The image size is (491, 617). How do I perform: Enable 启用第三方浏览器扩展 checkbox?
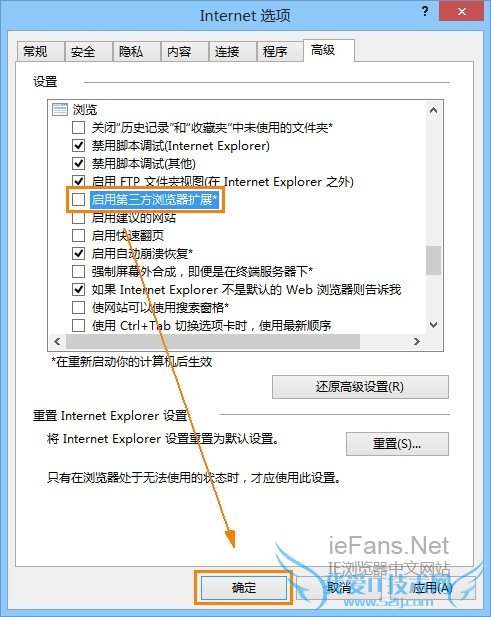point(78,200)
